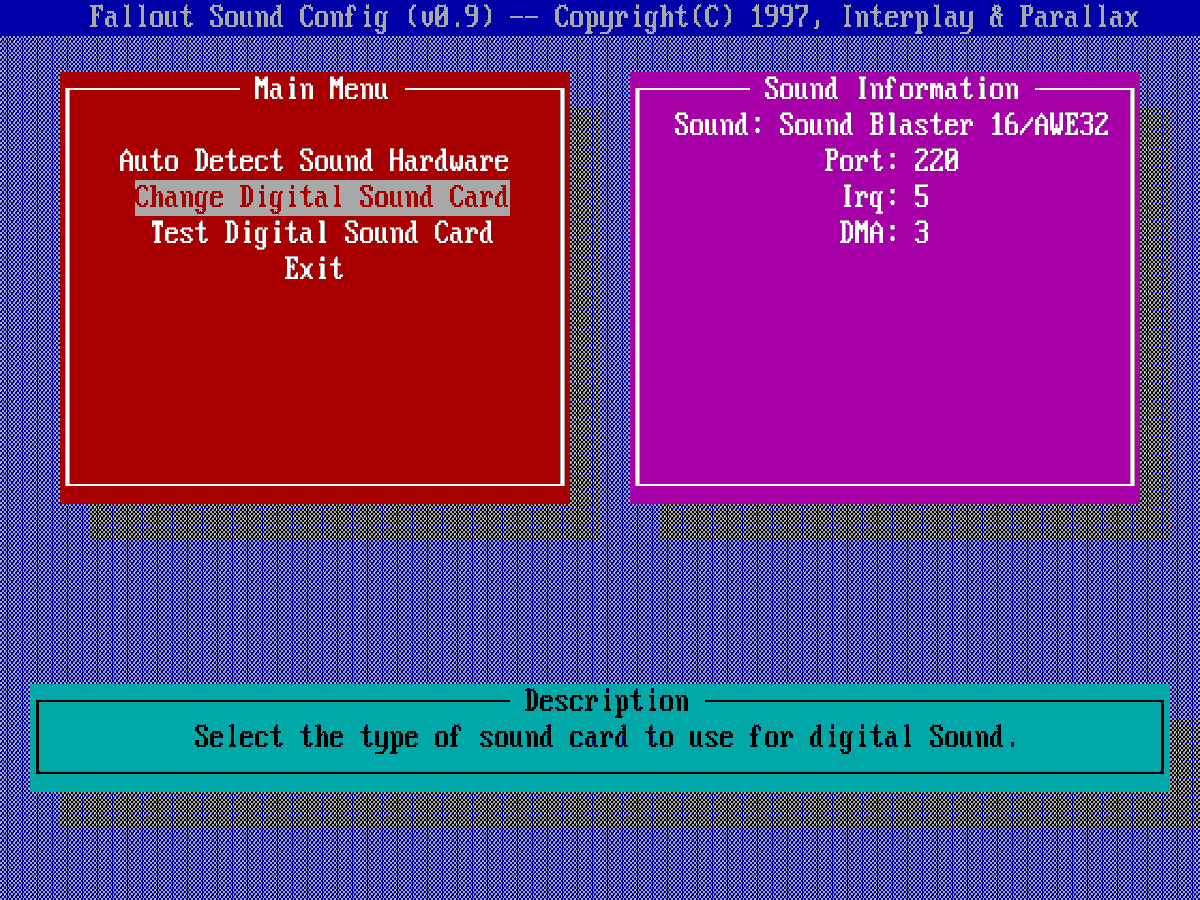Click the 'Port: 220' value line
Viewport: 1200px width, 900px height.
tap(891, 161)
